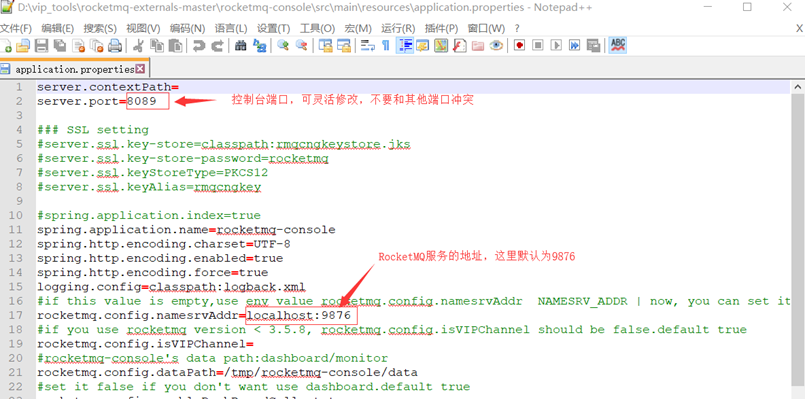This screenshot has width=805, height=399.
Task: Save the recorded macro icon
Action: pyautogui.click(x=593, y=46)
